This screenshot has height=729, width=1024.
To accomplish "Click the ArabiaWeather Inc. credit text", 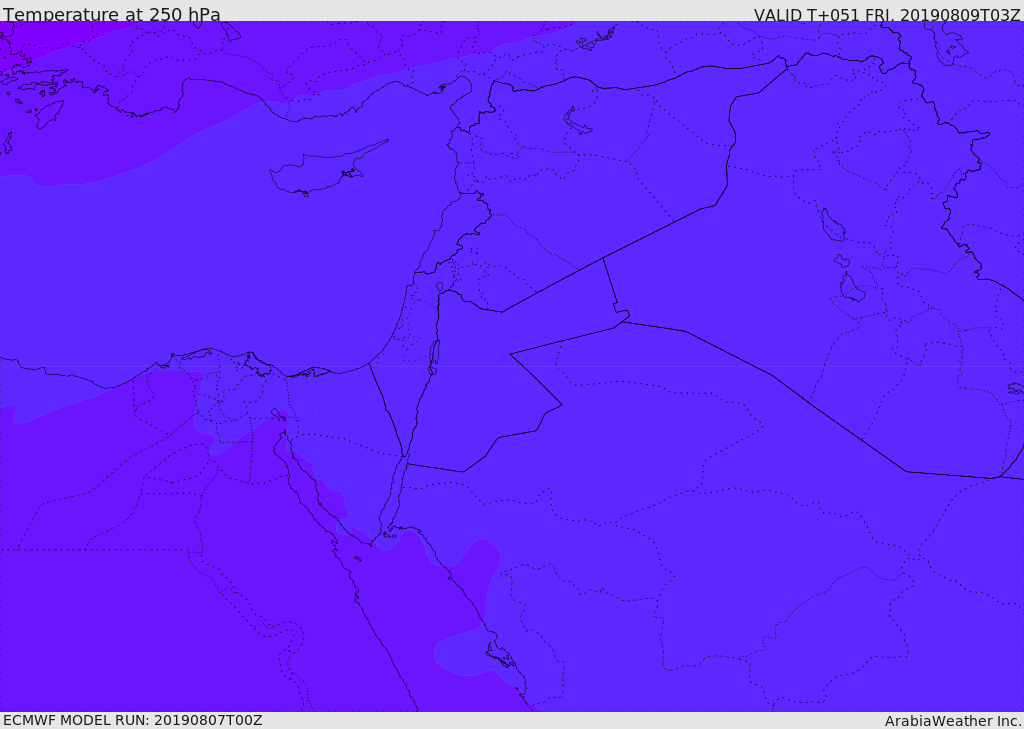I will click(x=953, y=721).
